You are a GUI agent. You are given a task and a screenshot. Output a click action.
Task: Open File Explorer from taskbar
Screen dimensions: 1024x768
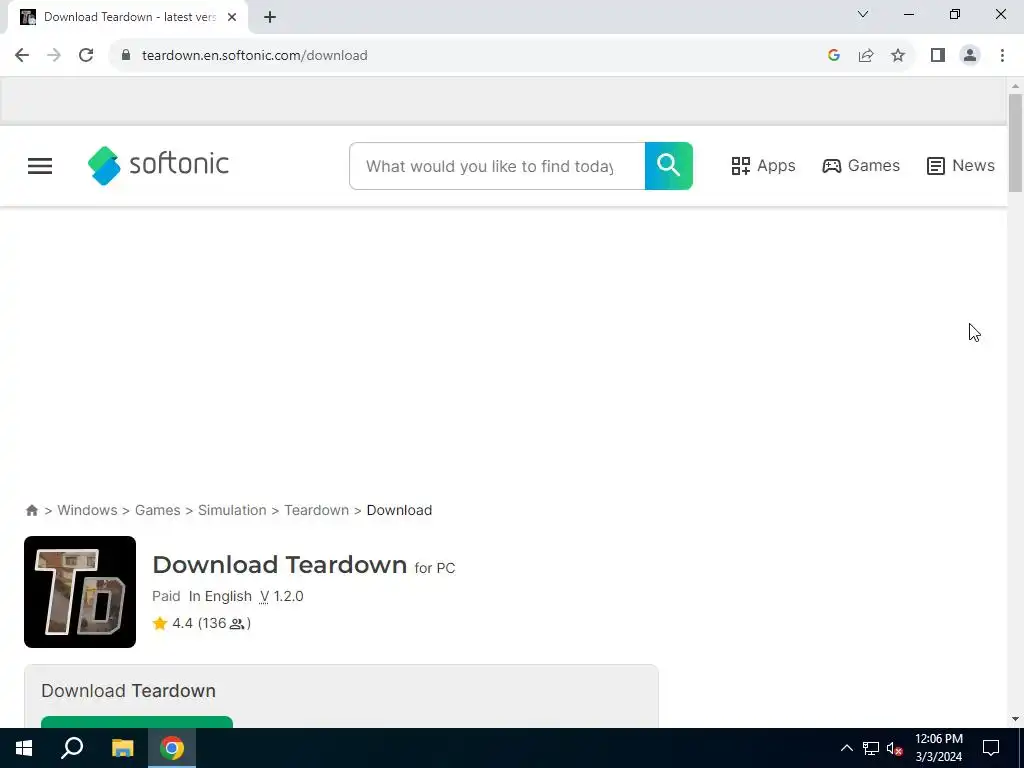tap(122, 748)
